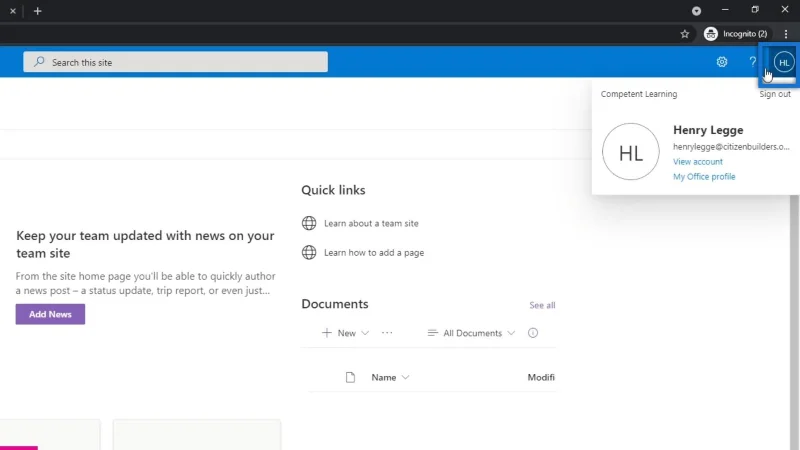Sort by the Name column header
Screen dimensions: 800x450
pos(390,378)
